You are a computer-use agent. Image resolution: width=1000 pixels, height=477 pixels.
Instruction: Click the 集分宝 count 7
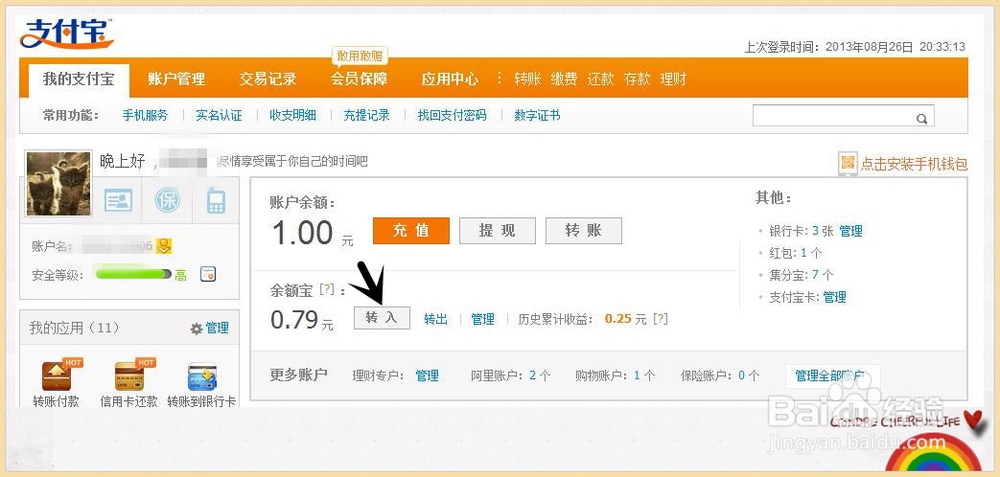pyautogui.click(x=815, y=275)
